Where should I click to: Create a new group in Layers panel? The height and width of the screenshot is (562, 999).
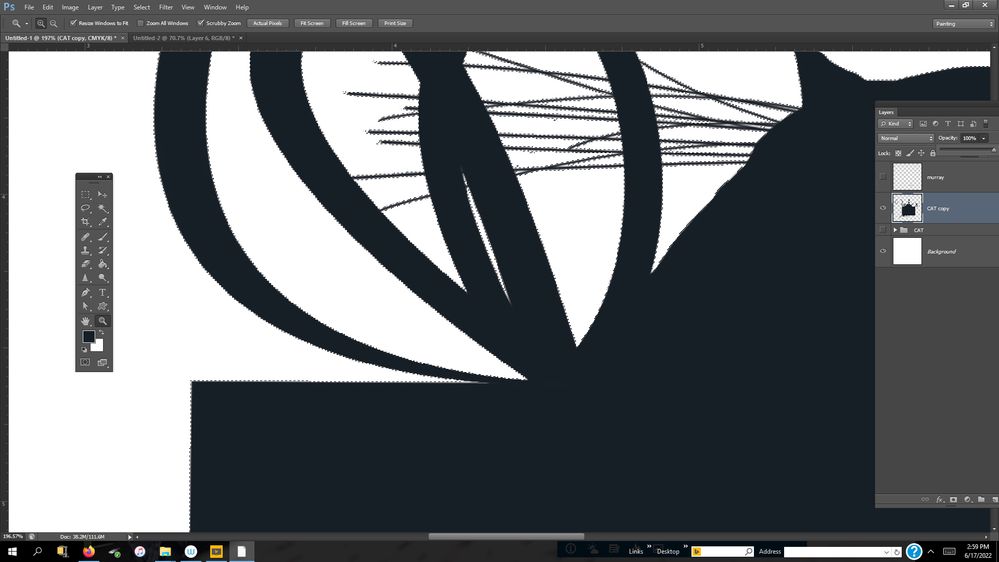(981, 500)
